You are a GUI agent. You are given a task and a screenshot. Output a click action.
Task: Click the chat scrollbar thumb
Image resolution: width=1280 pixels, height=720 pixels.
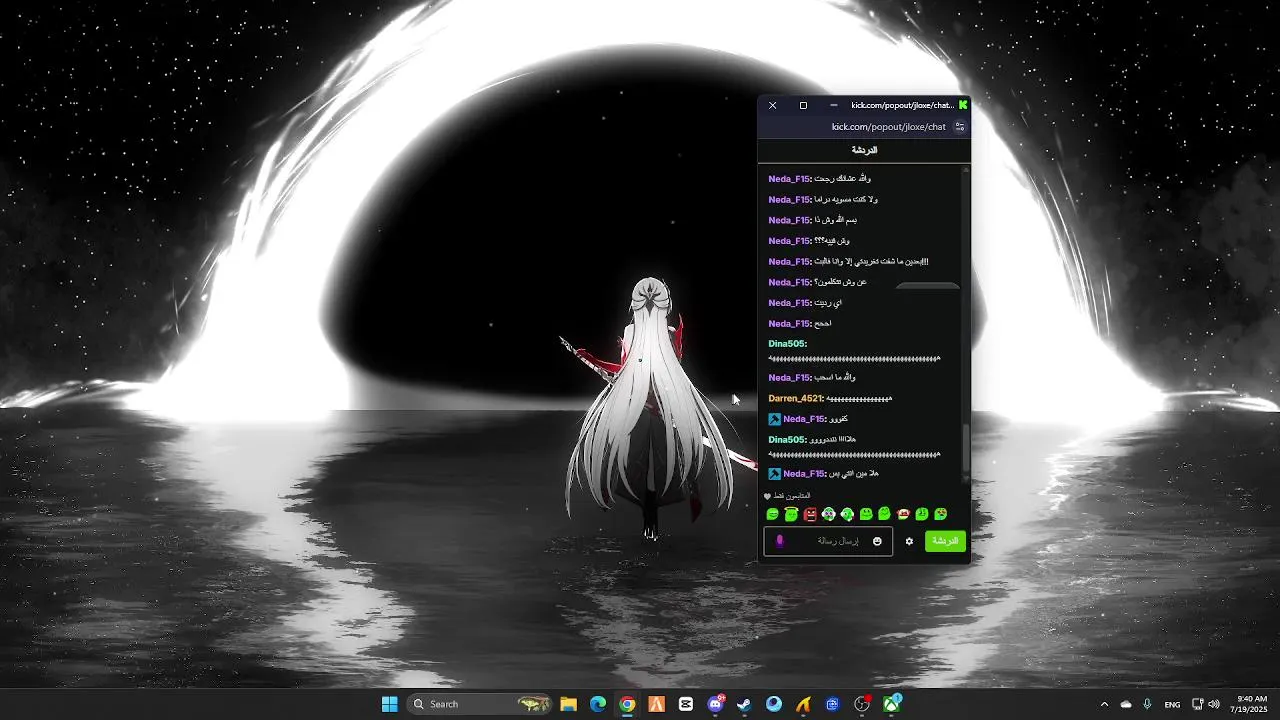pyautogui.click(x=965, y=449)
